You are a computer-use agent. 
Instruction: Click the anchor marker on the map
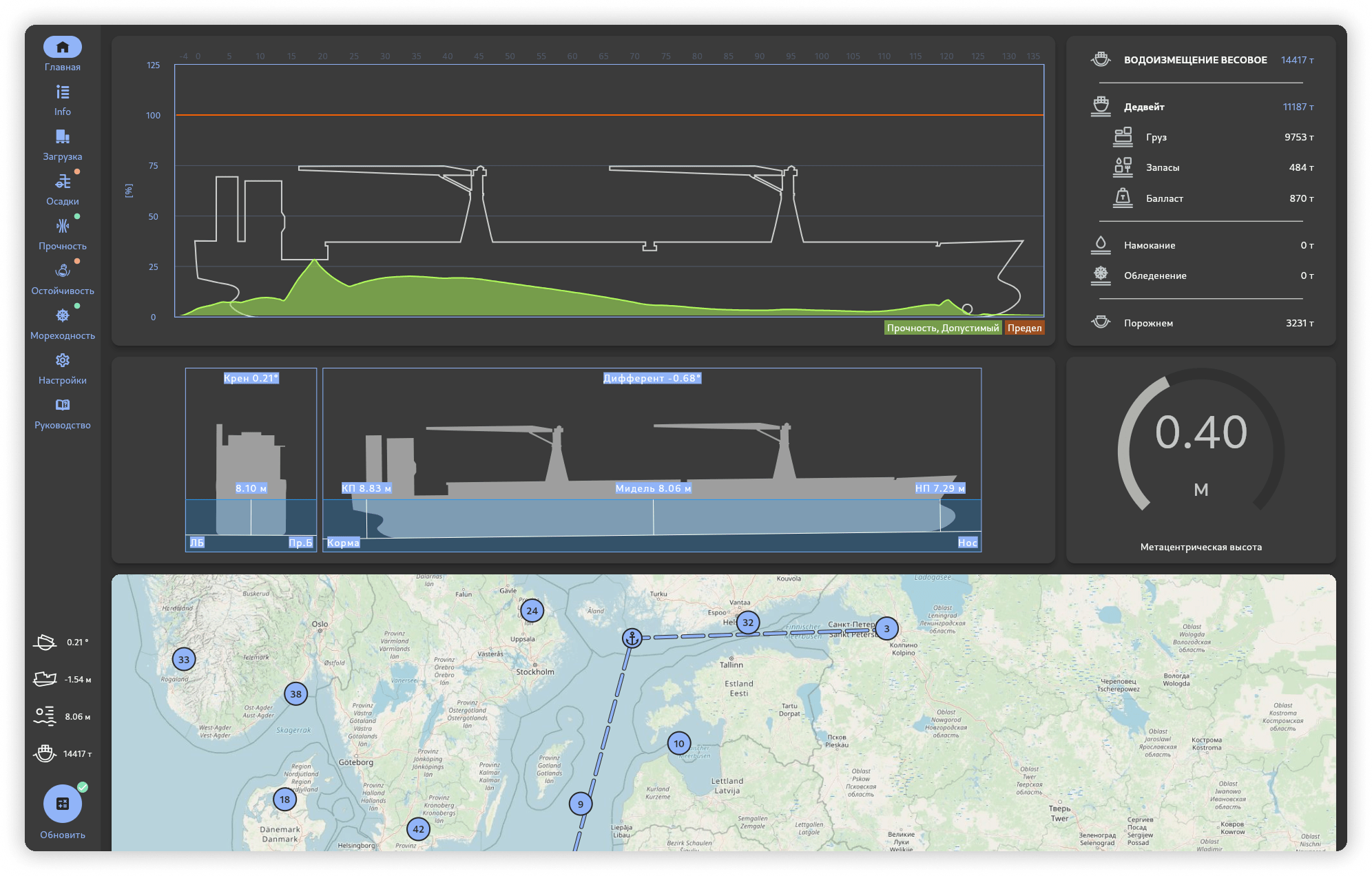632,638
